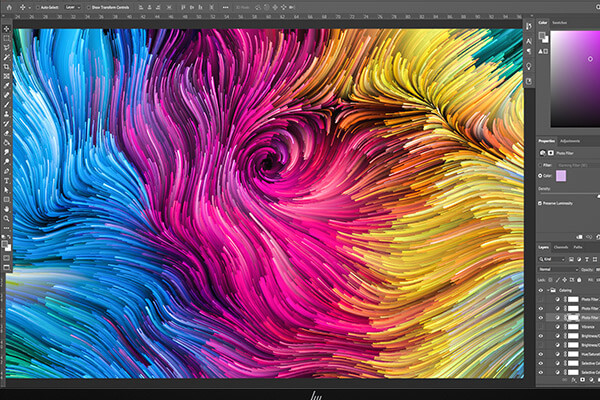
Task: Select the Properties tab
Action: pos(546,141)
